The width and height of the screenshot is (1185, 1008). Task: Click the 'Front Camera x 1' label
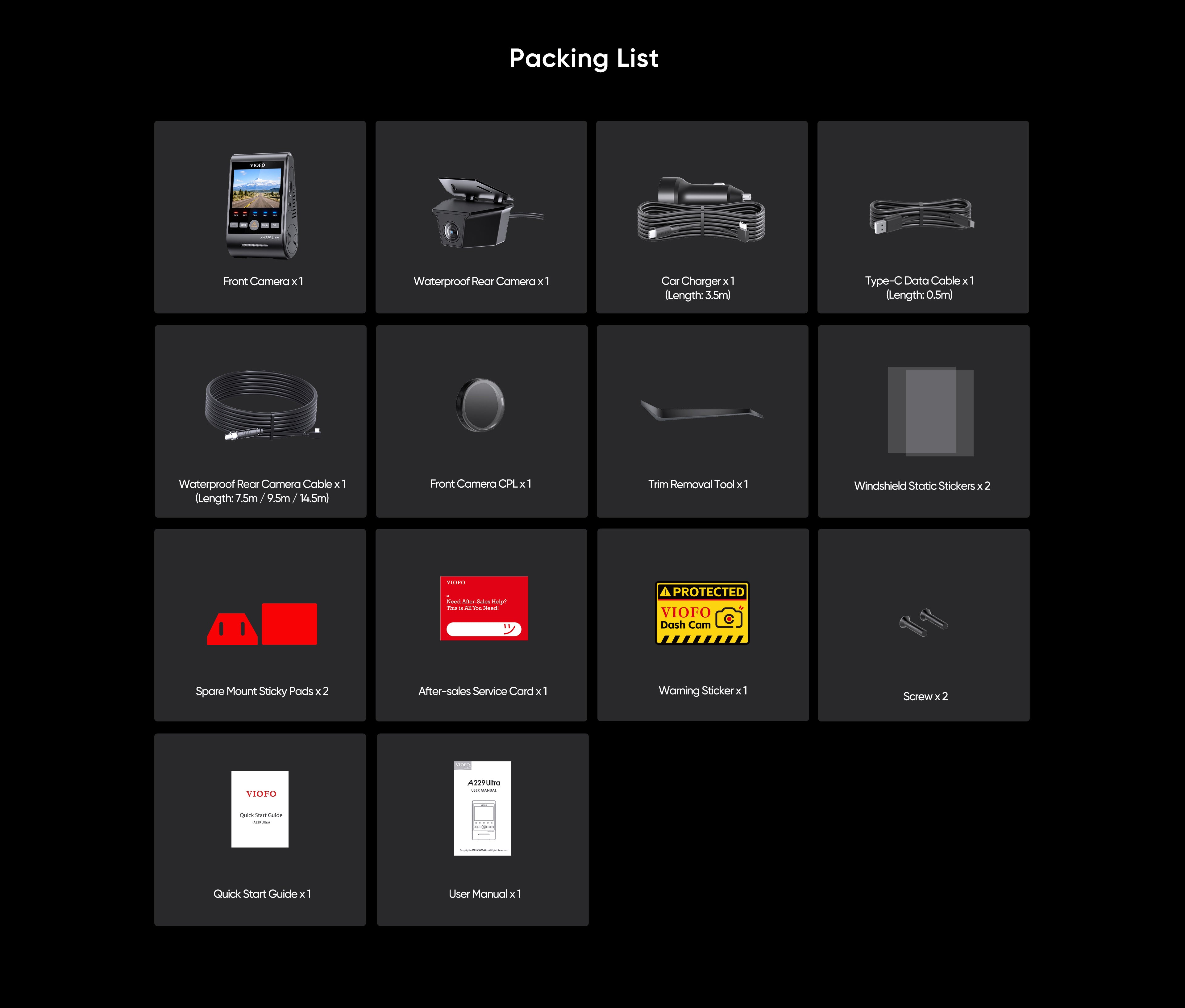coord(263,281)
